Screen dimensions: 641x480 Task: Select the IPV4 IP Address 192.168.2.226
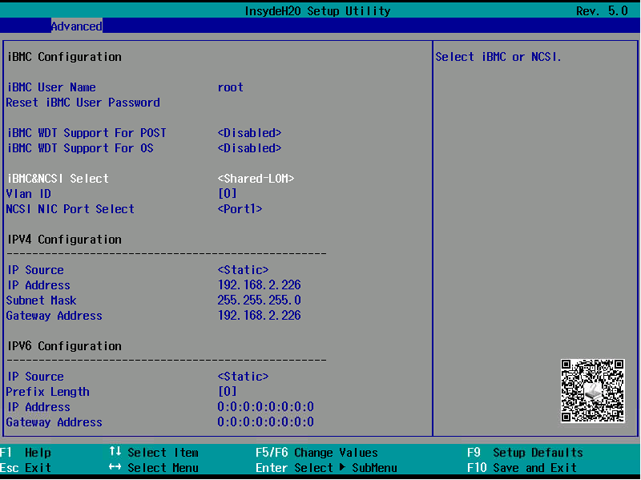pyautogui.click(x=259, y=285)
